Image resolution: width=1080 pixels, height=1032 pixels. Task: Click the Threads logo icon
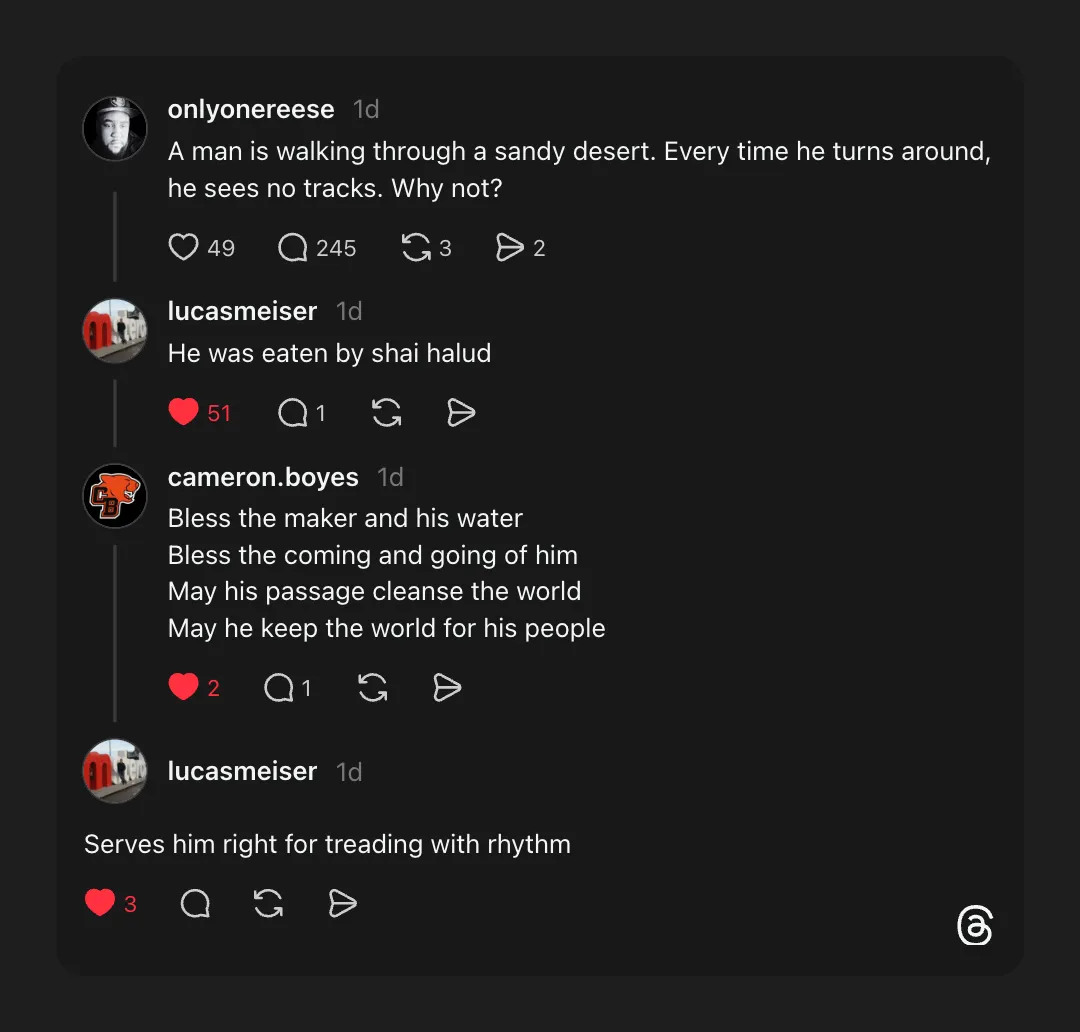coord(974,926)
